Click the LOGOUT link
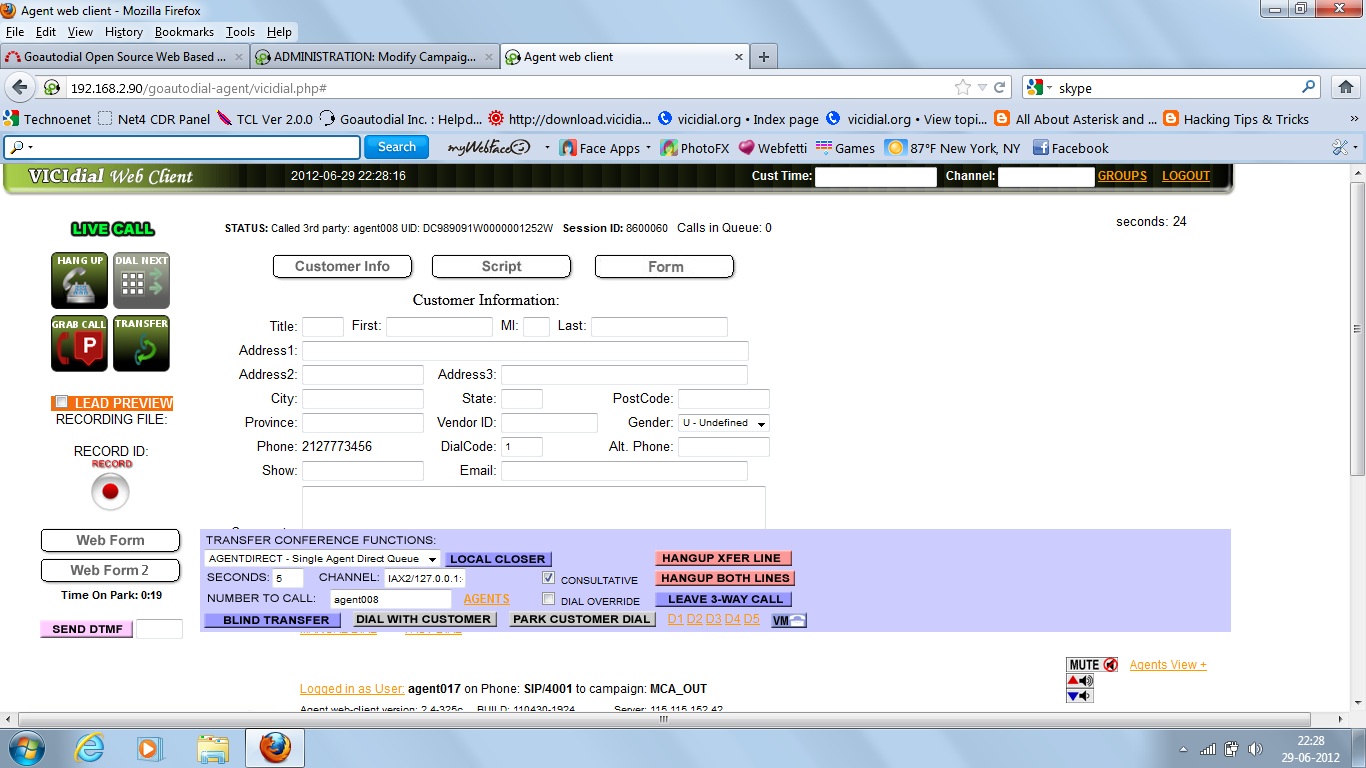 (x=1186, y=176)
